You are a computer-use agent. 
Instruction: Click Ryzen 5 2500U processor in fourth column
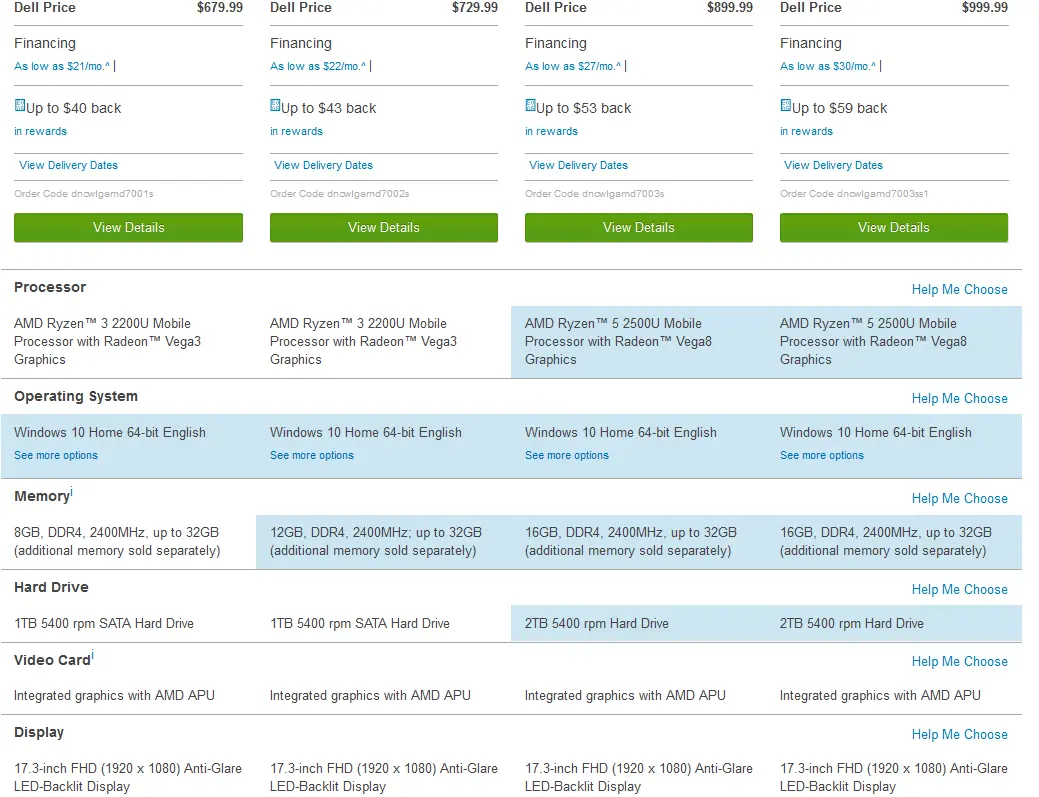coord(873,341)
